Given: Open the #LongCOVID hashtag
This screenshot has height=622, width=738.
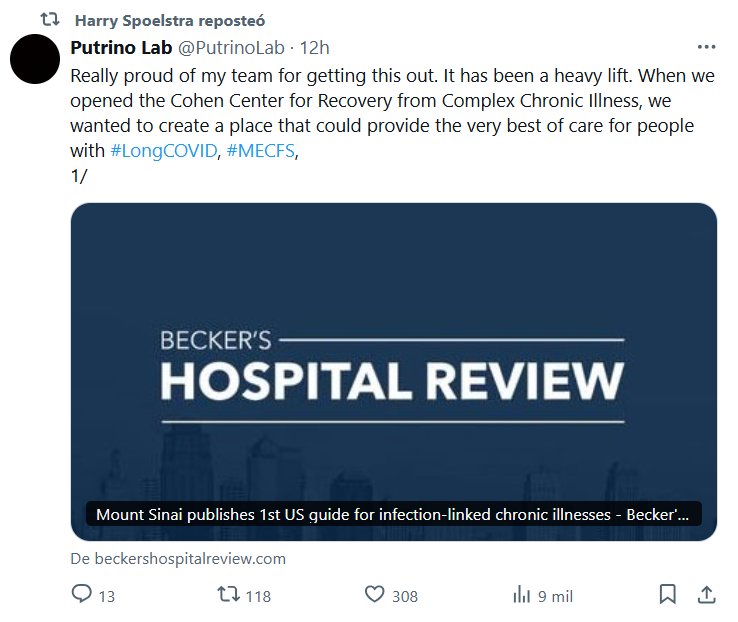Looking at the screenshot, I should click(163, 151).
